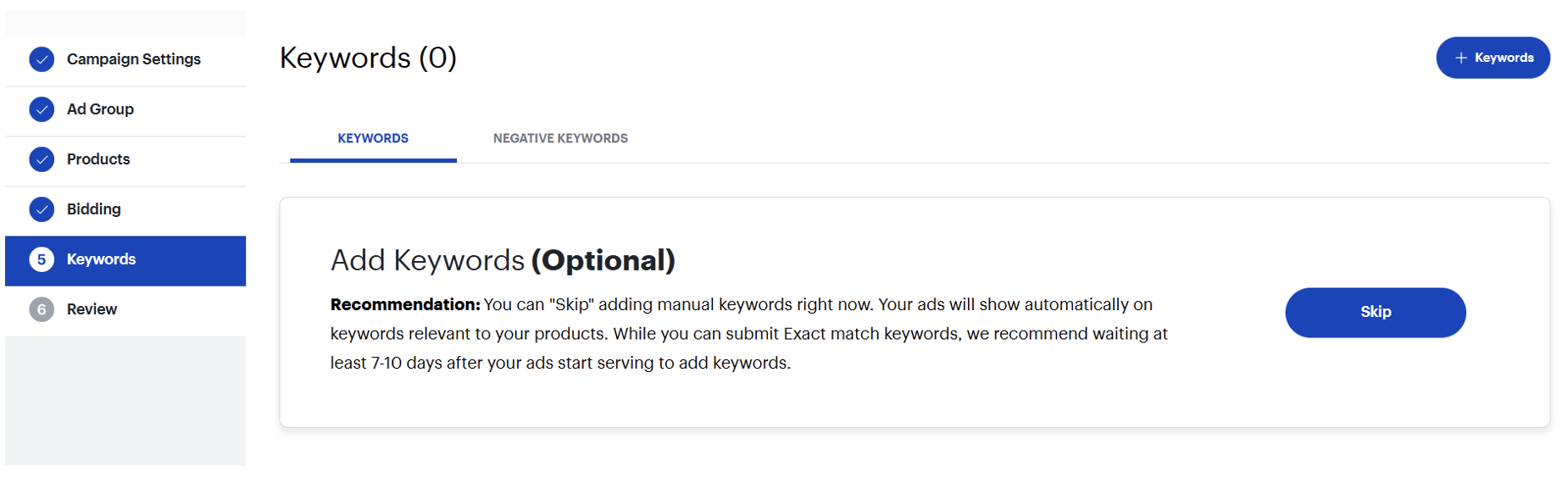Select the Keywords label in the sidebar
This screenshot has height=478, width=1568.
tap(101, 259)
